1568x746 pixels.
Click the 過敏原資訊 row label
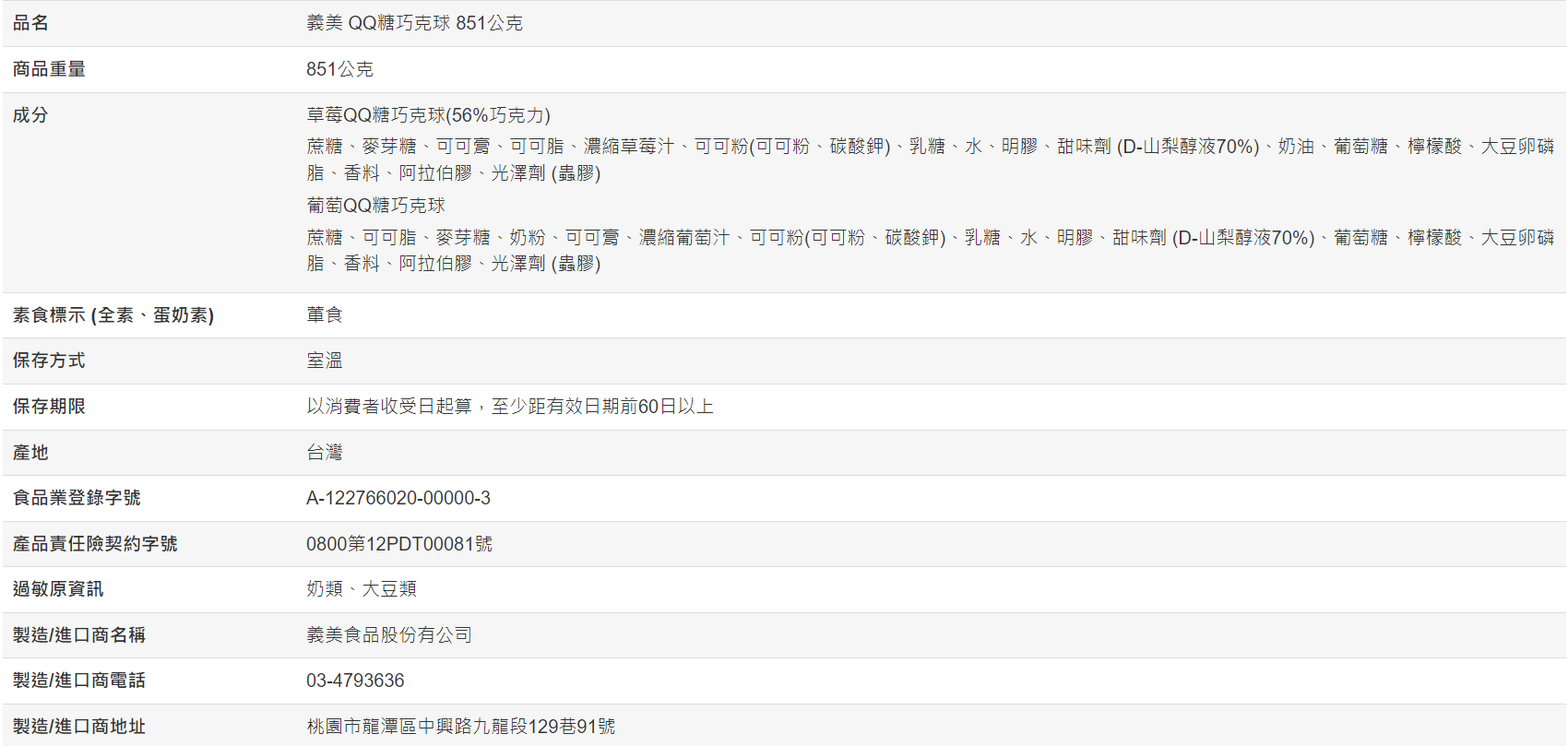(x=58, y=589)
